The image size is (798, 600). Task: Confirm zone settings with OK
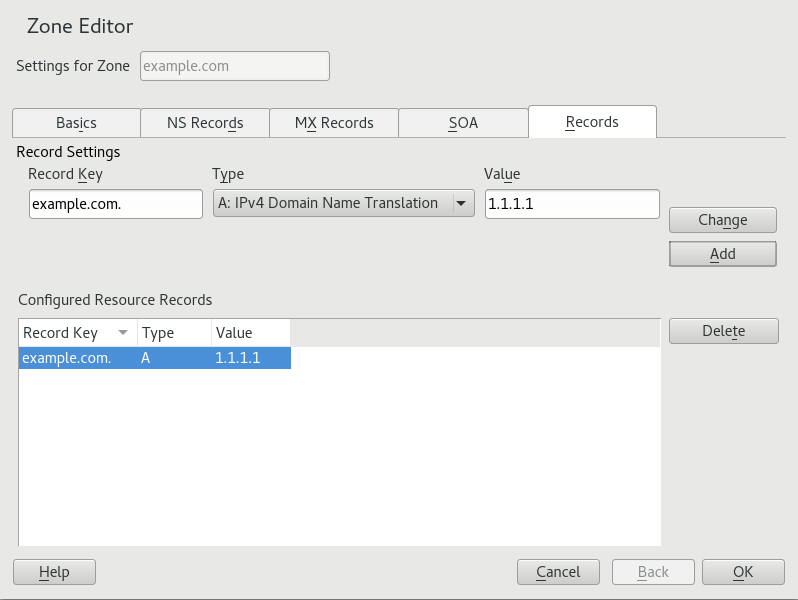743,572
